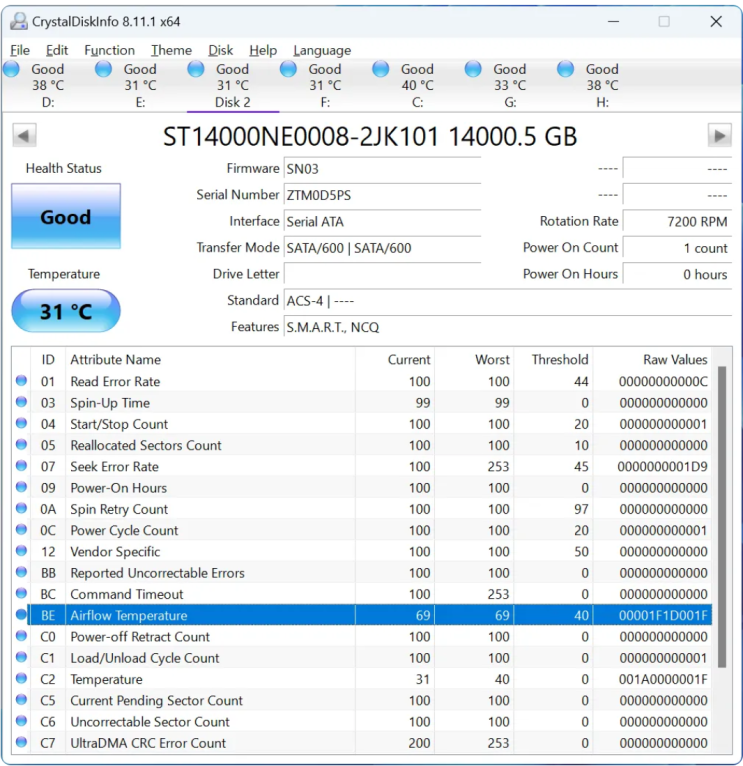Click status dot for Power-off Retract Count
The width and height of the screenshot is (743, 766).
click(x=21, y=636)
